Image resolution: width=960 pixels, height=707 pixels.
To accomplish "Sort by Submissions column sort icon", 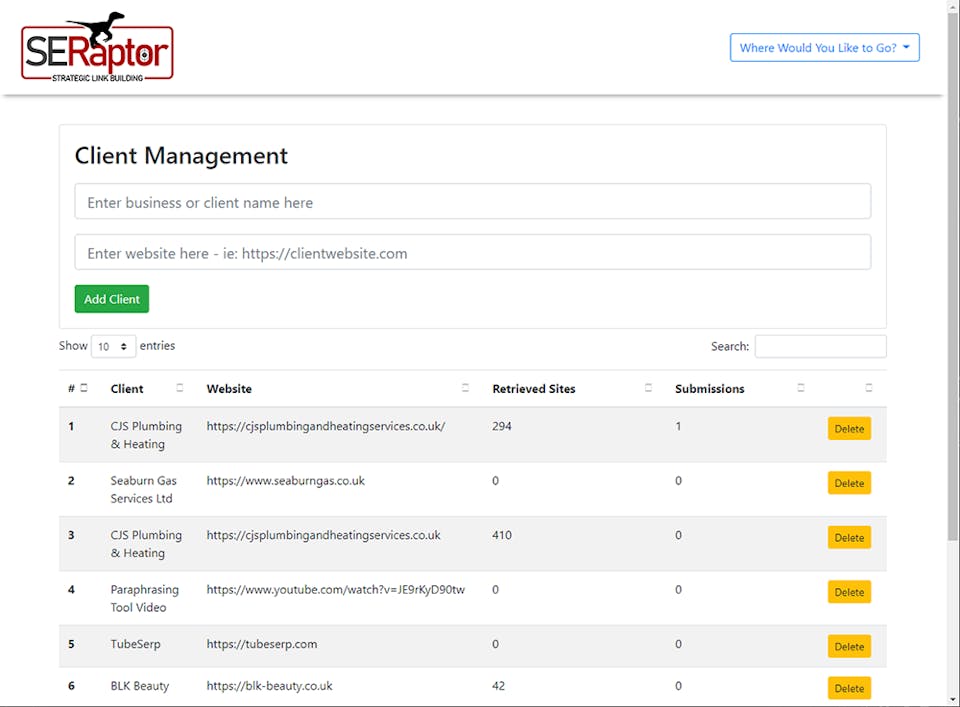I will pos(801,388).
